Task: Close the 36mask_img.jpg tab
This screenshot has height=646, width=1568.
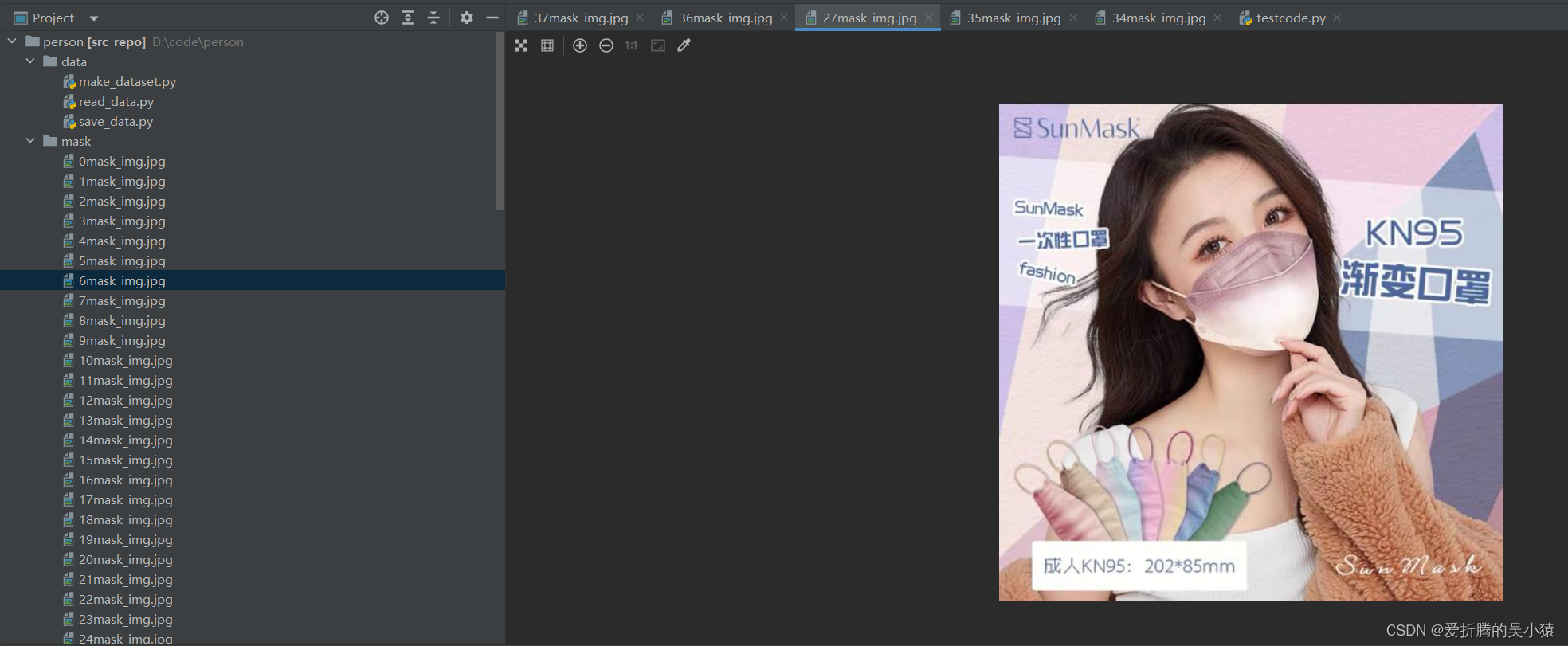Action: point(784,18)
